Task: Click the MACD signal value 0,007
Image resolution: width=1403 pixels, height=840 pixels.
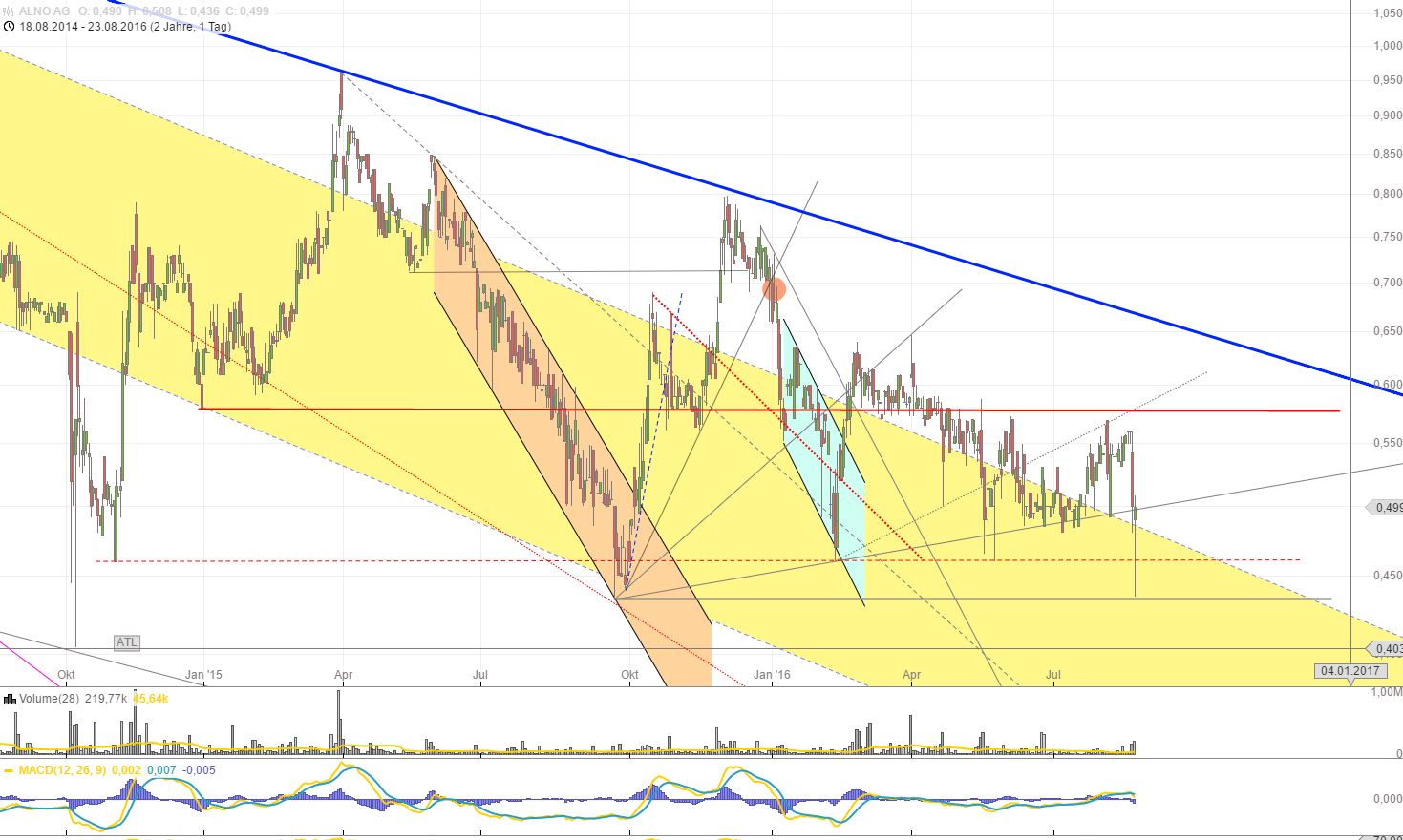Action: [x=161, y=770]
